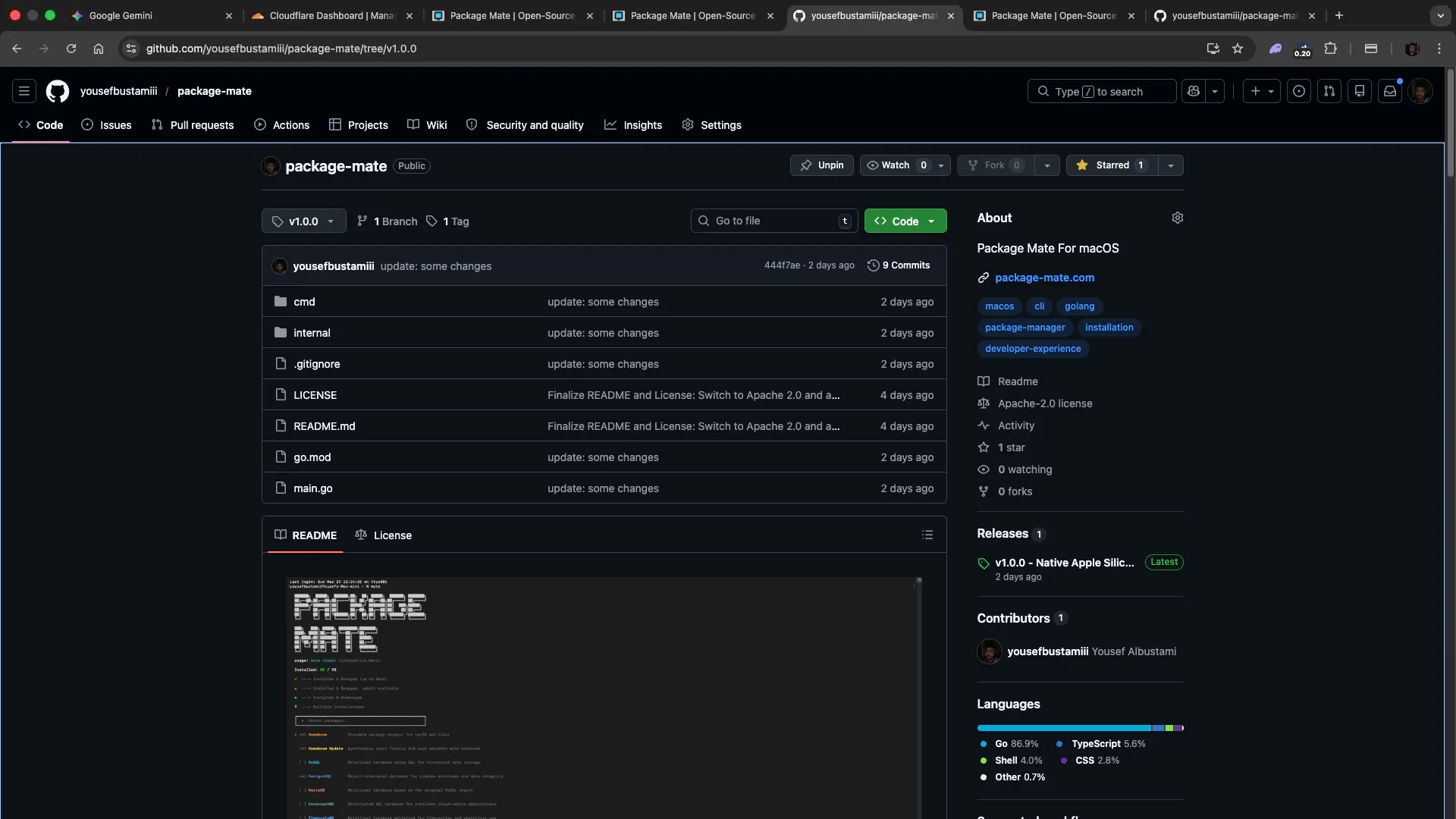
Task: Switch to the License tab in README panel
Action: pyautogui.click(x=384, y=535)
